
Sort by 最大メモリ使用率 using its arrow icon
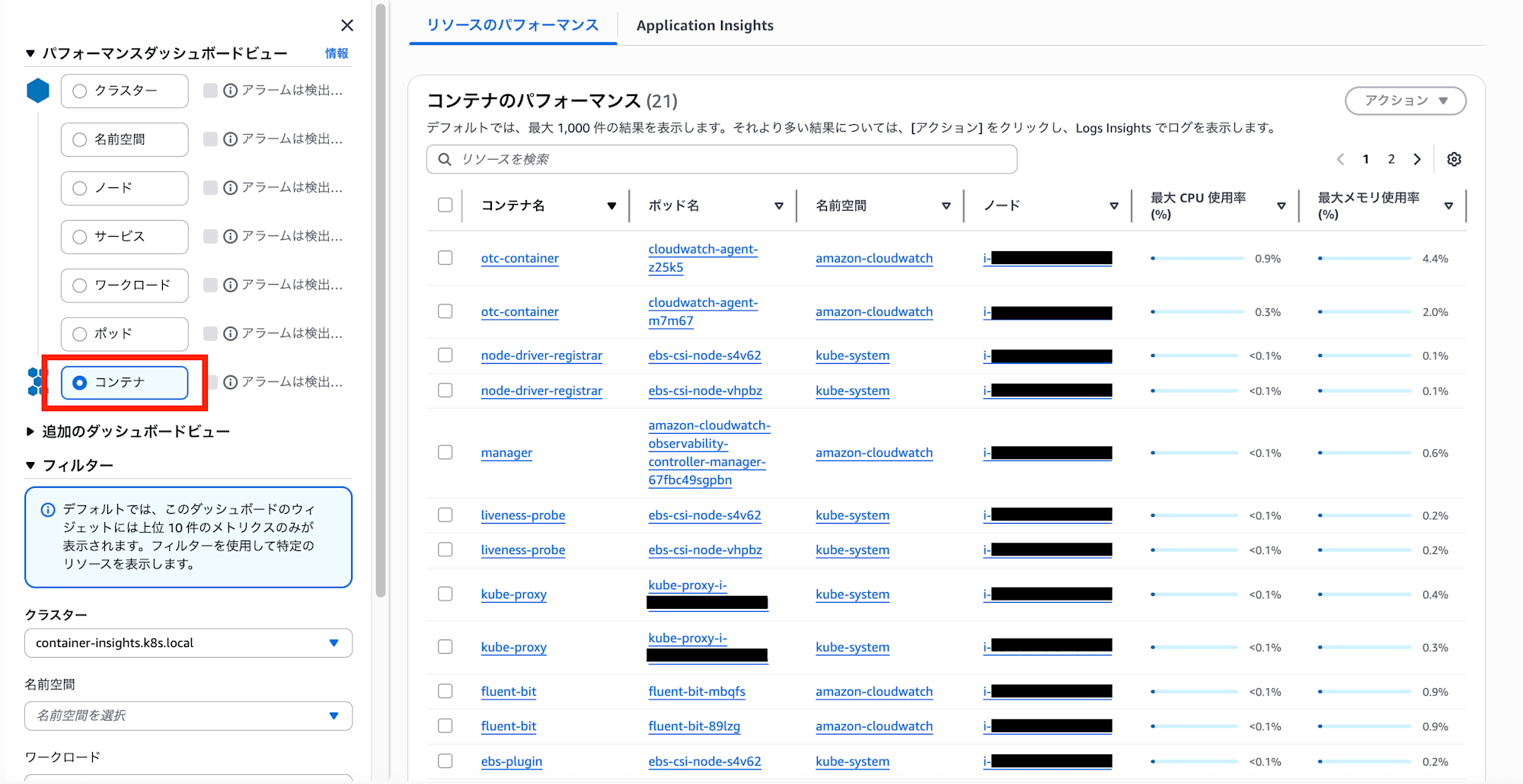point(1449,206)
